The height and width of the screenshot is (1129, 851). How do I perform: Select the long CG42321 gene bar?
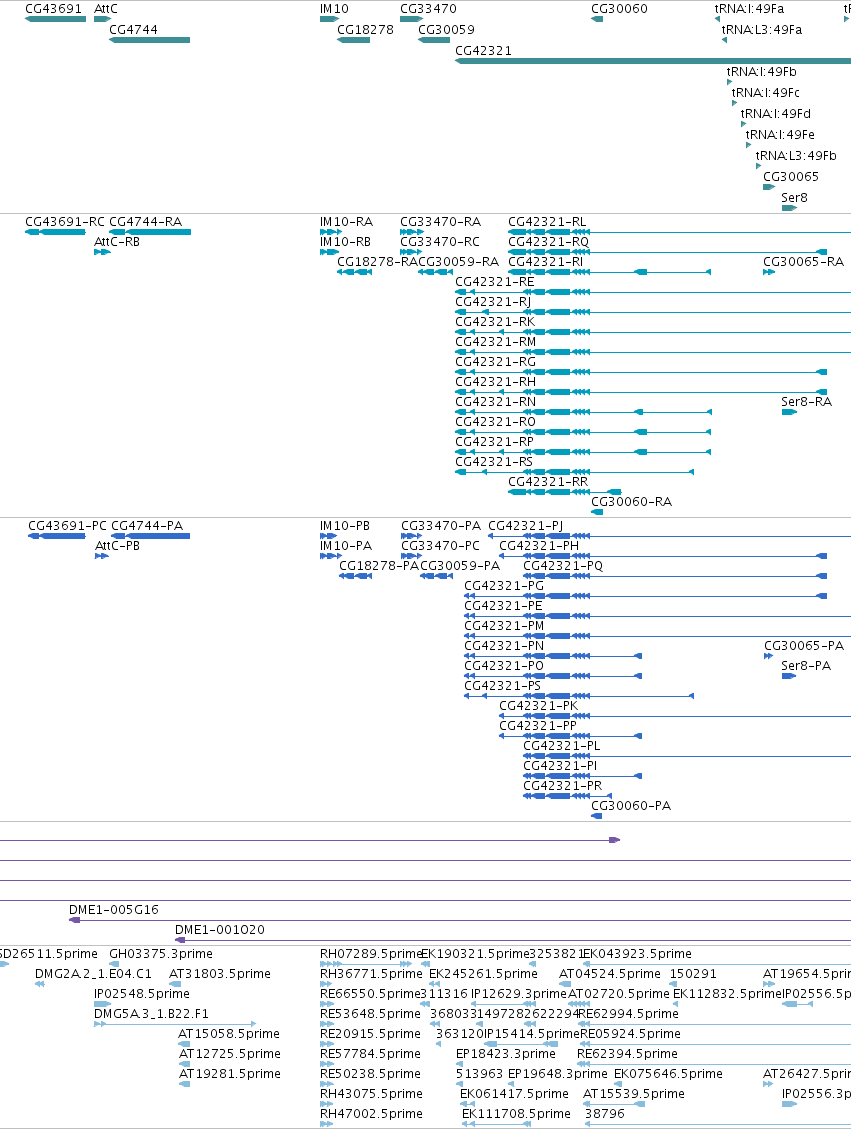pos(653,60)
